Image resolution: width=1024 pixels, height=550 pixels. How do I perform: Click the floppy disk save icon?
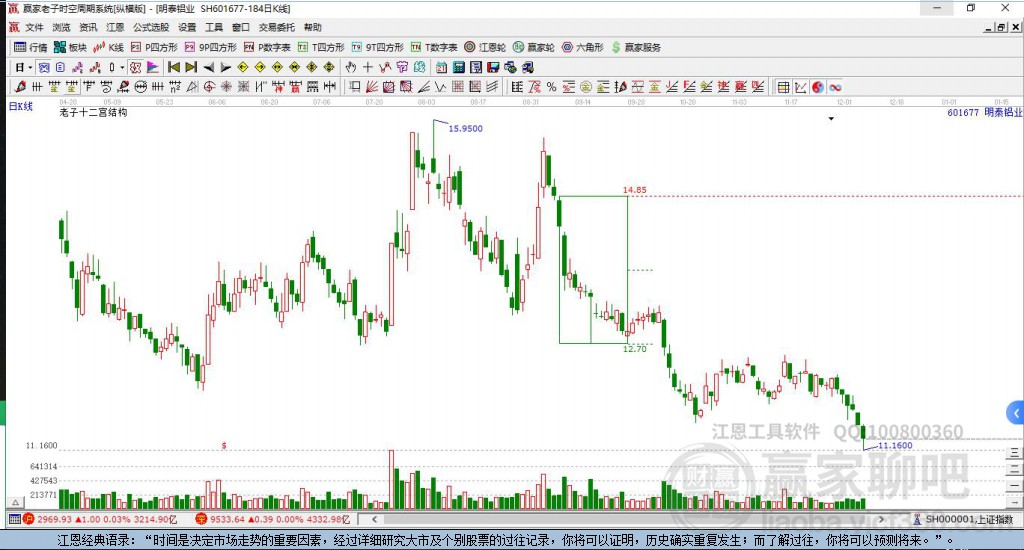coord(493,67)
